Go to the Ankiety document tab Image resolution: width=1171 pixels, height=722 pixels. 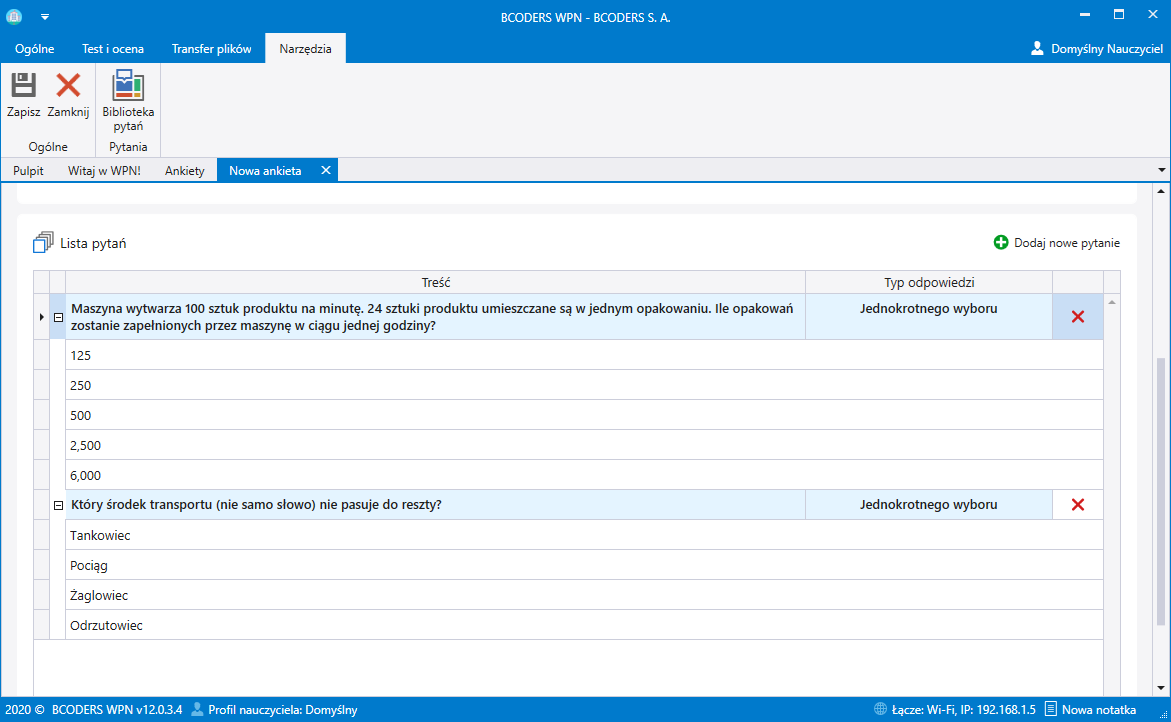point(184,171)
